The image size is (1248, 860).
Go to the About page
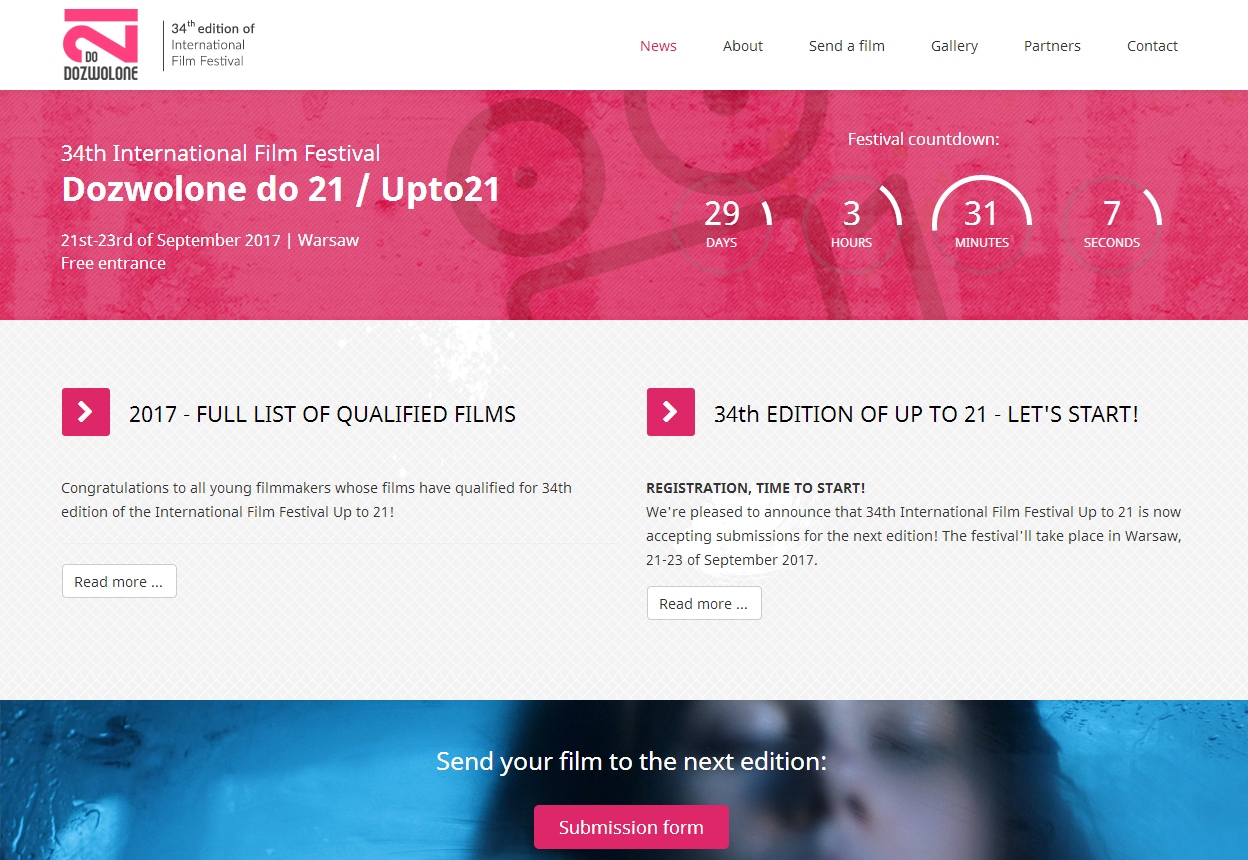coord(743,46)
